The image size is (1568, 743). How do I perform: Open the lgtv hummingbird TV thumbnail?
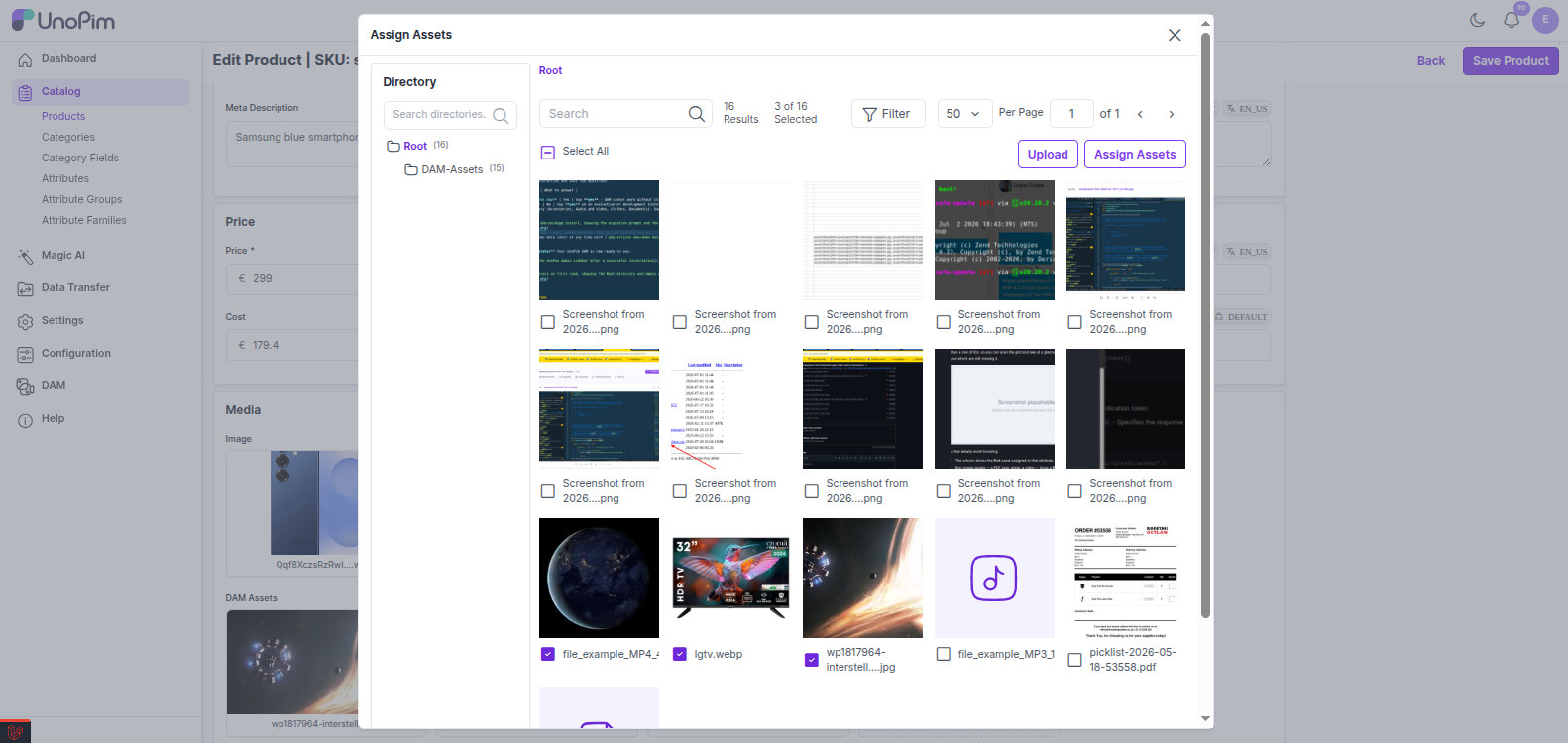click(730, 579)
